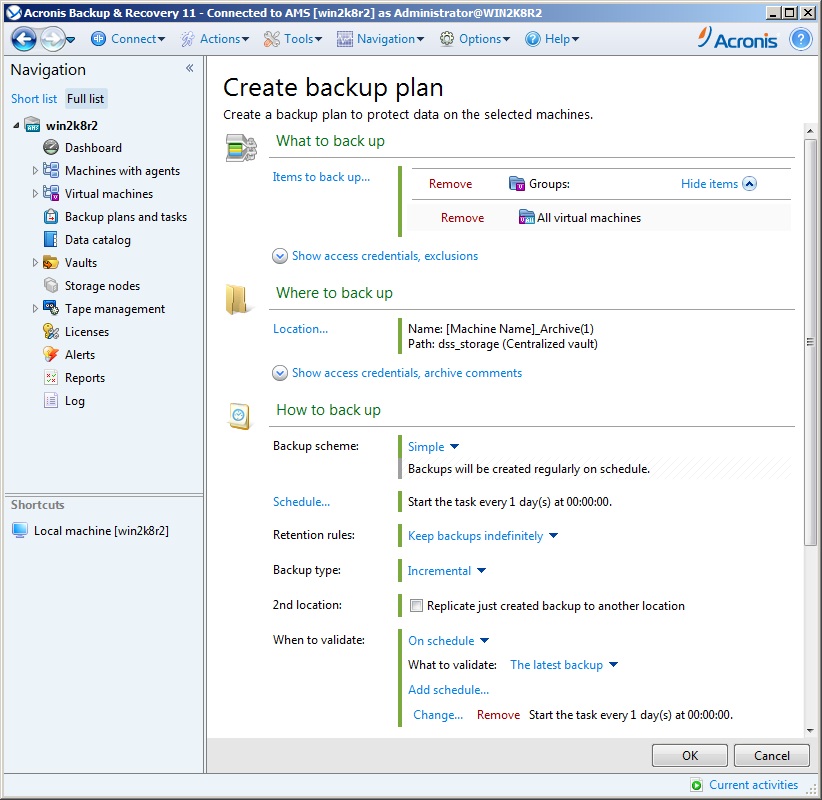Click the Cancel button
Image resolution: width=822 pixels, height=800 pixels.
772,755
